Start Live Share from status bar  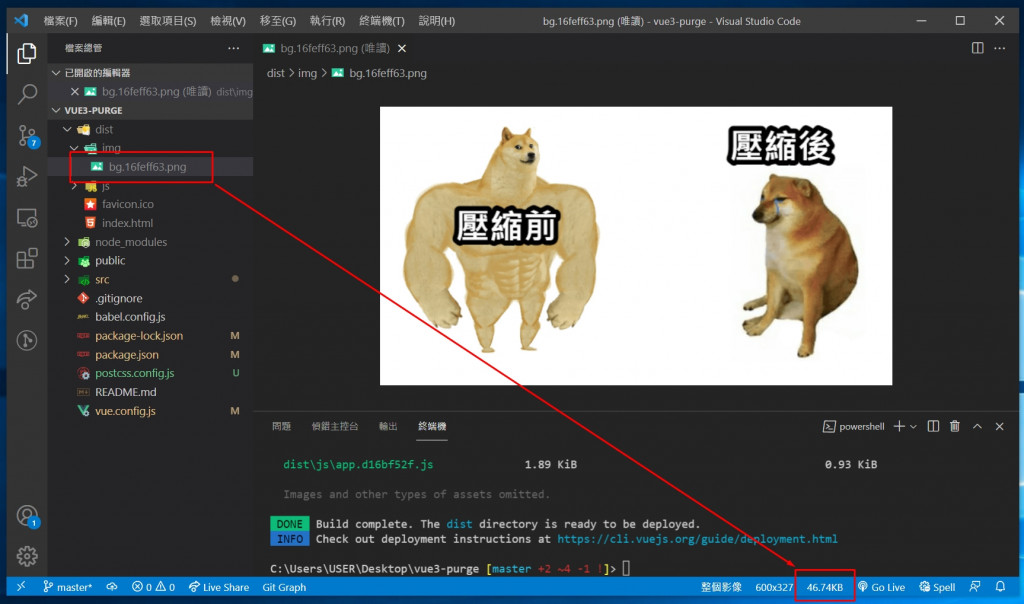pos(219,587)
